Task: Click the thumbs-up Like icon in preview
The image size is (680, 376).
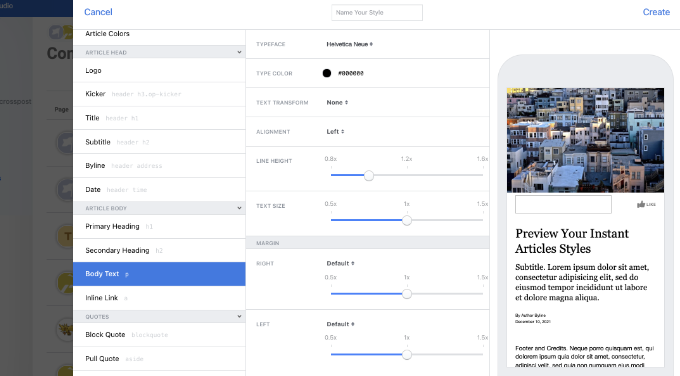Action: point(641,204)
